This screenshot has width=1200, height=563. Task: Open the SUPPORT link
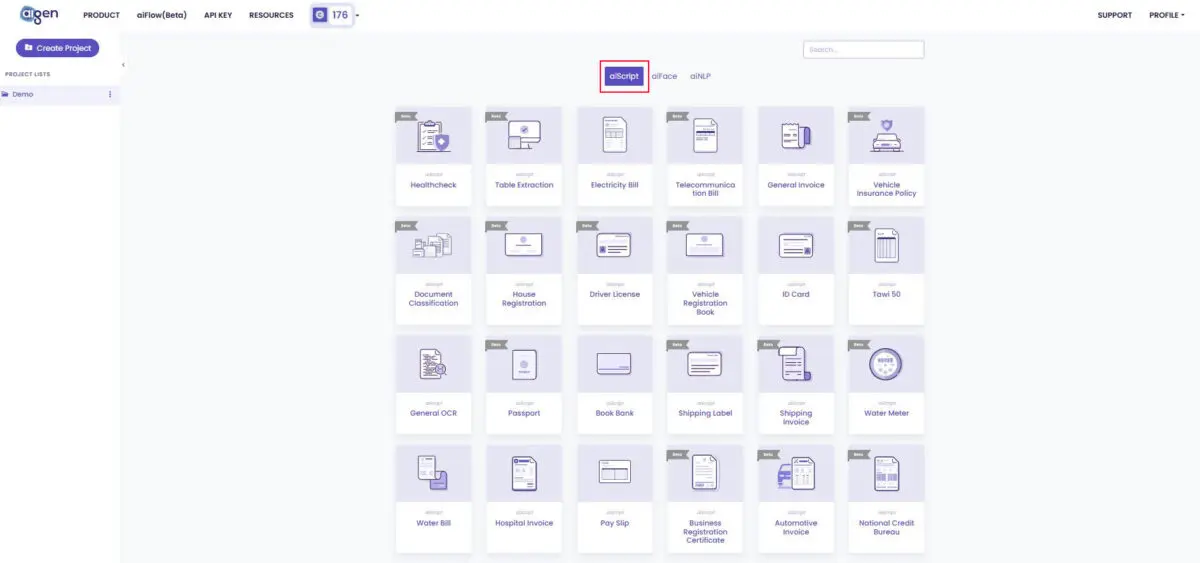click(x=1115, y=15)
